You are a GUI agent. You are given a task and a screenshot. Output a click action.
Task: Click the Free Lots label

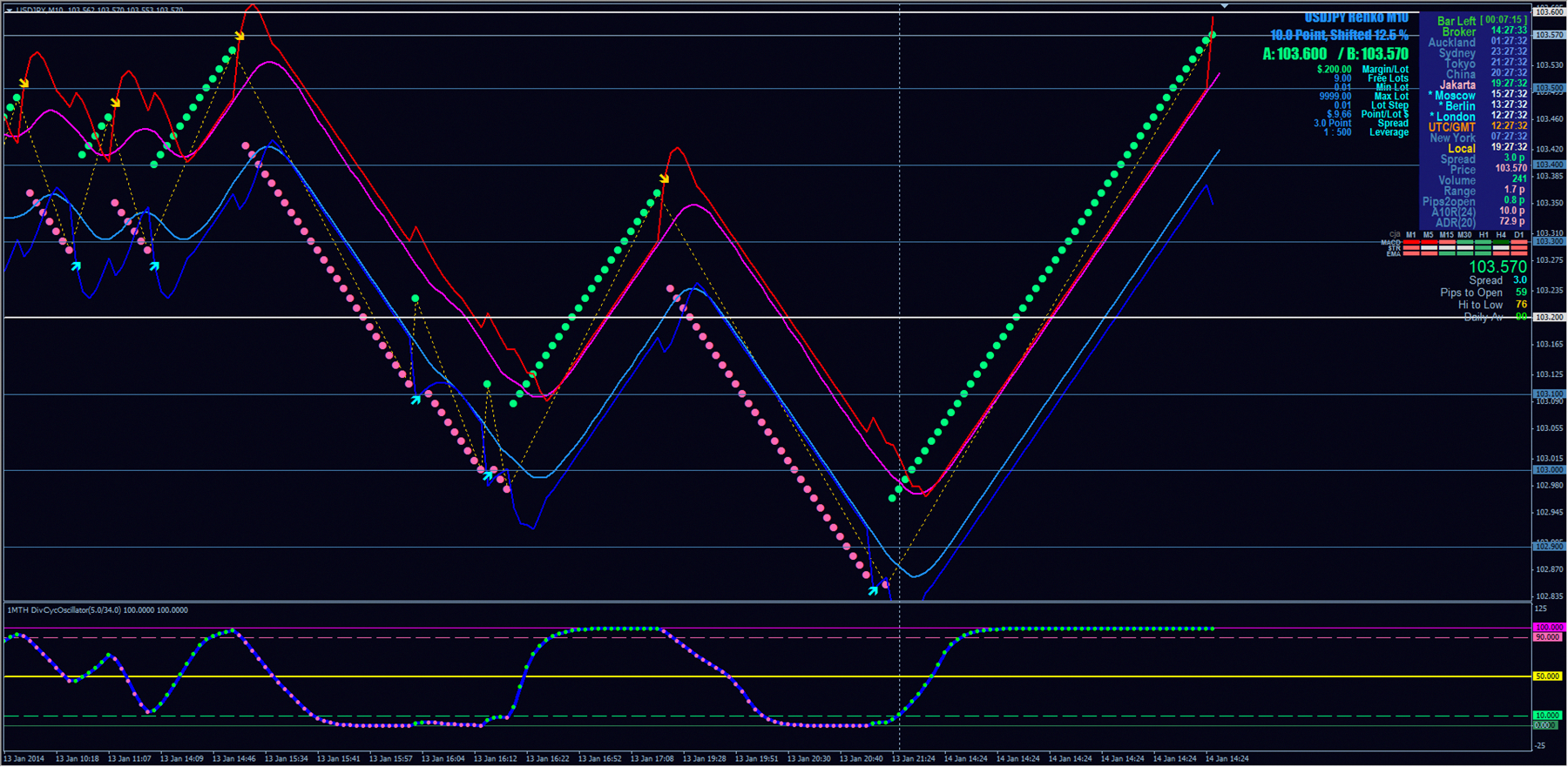coord(1388,78)
